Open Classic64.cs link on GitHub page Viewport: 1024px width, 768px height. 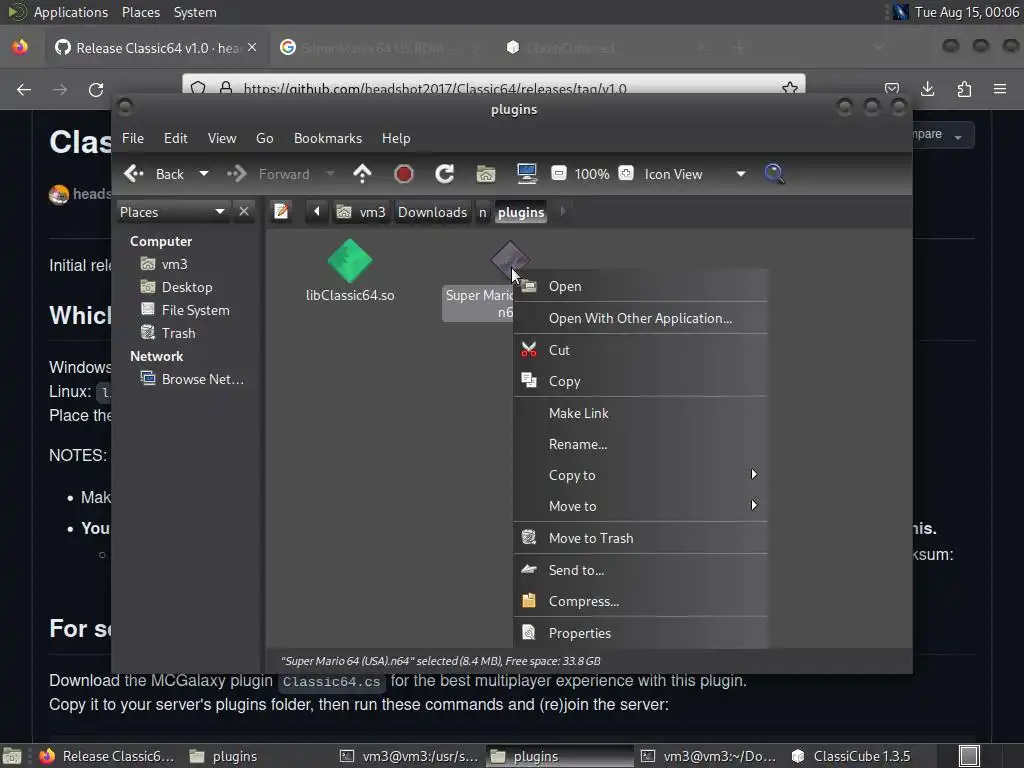(x=332, y=681)
